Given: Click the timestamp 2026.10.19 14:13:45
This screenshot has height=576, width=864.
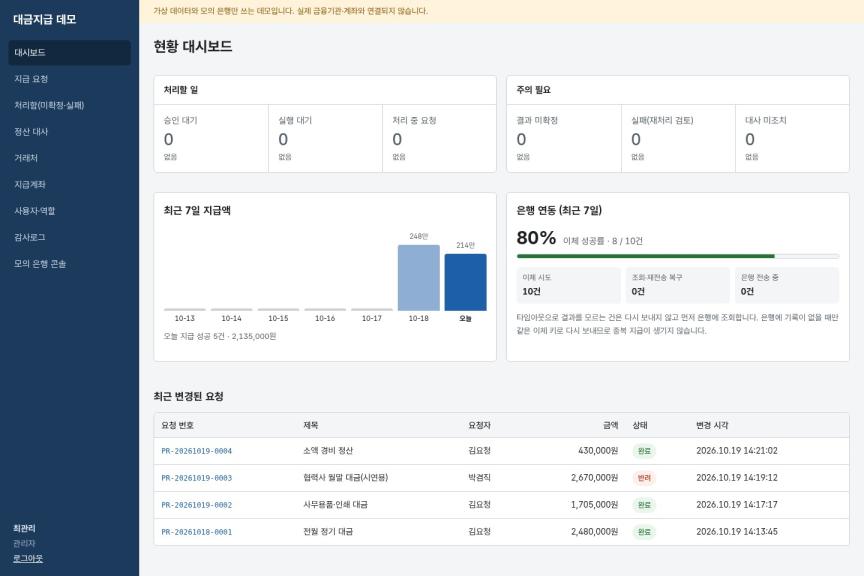Looking at the screenshot, I should pyautogui.click(x=737, y=532).
